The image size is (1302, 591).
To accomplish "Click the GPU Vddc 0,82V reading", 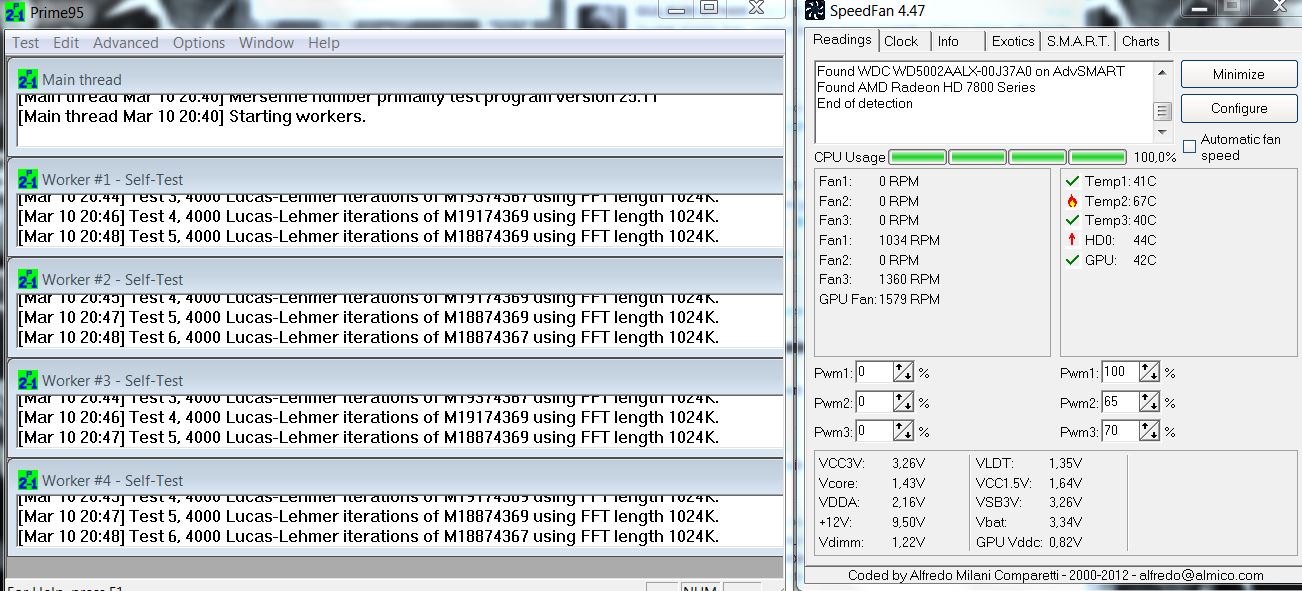I will [x=1029, y=542].
